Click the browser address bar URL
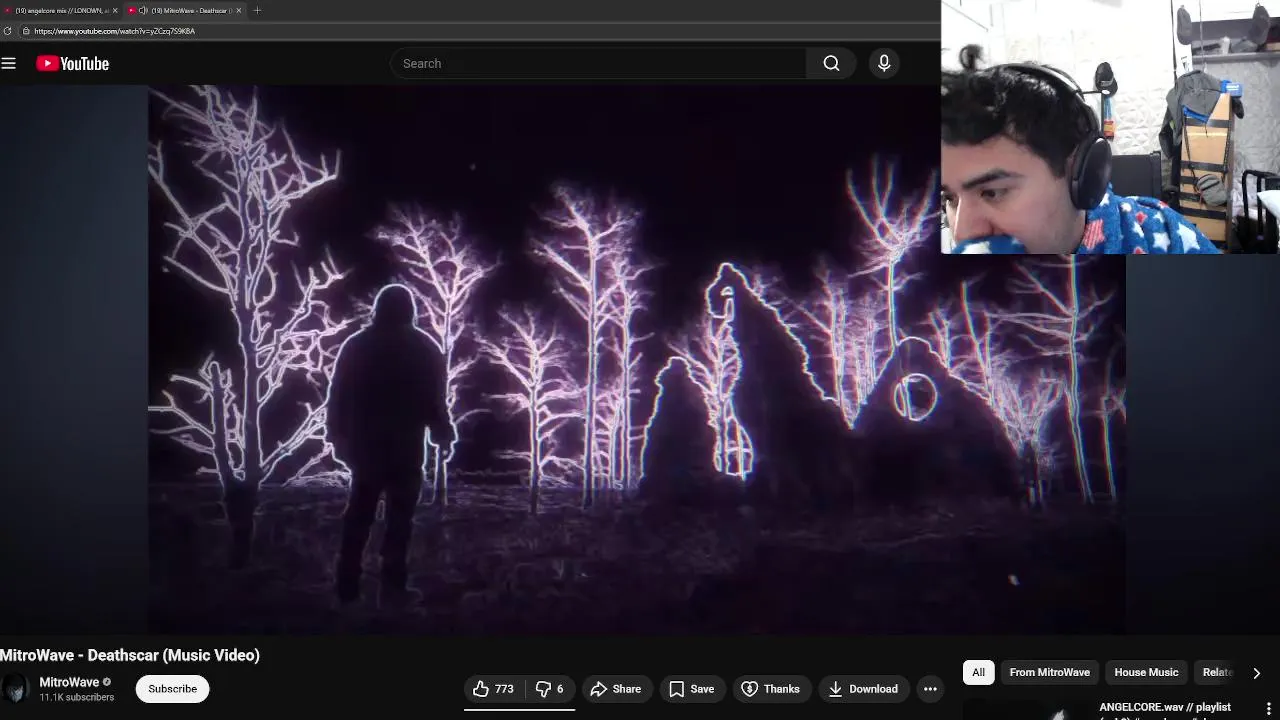 point(114,31)
